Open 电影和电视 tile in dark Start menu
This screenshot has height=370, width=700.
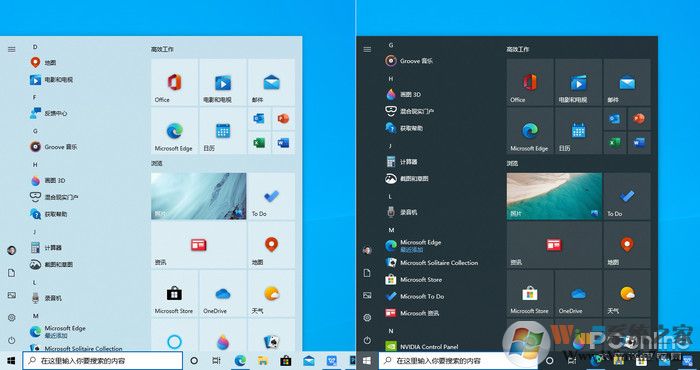click(578, 83)
